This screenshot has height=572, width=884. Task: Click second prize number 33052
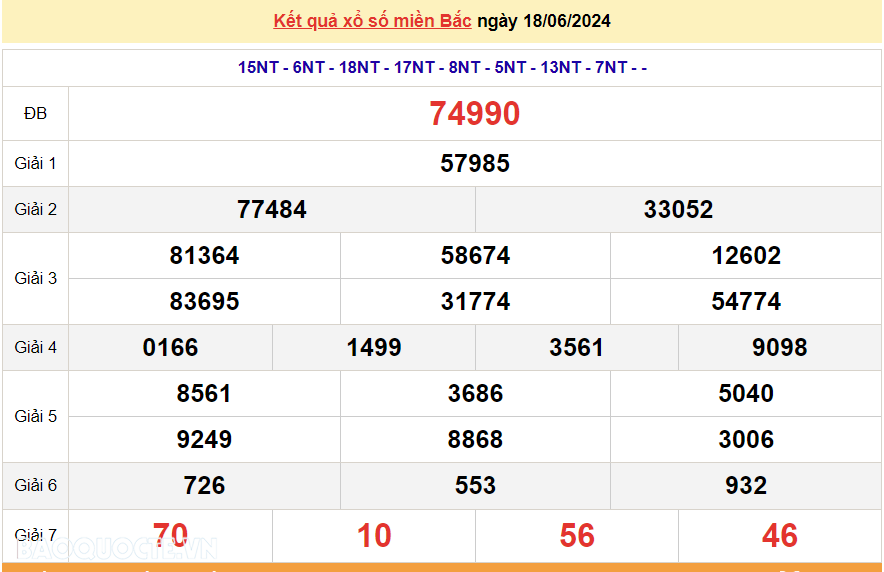(678, 209)
